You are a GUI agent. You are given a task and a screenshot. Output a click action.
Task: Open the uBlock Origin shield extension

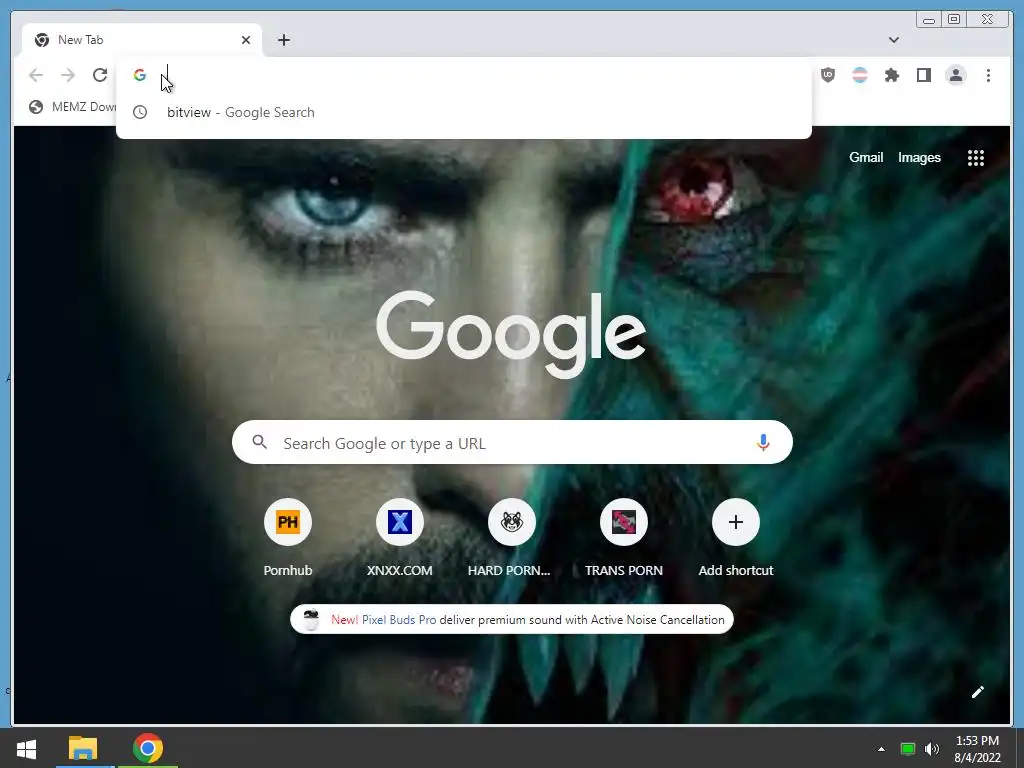point(828,75)
